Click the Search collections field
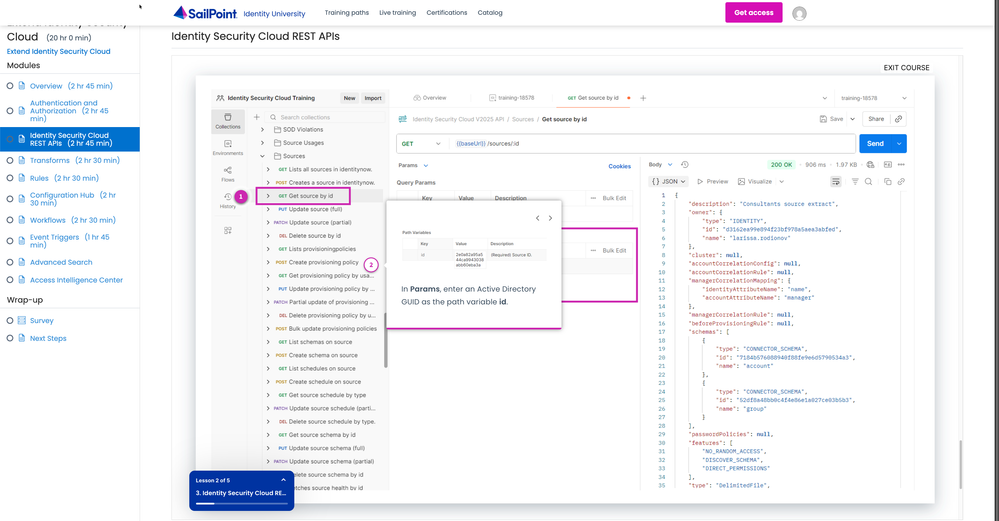Viewport: 999px width, 521px height. coord(325,117)
